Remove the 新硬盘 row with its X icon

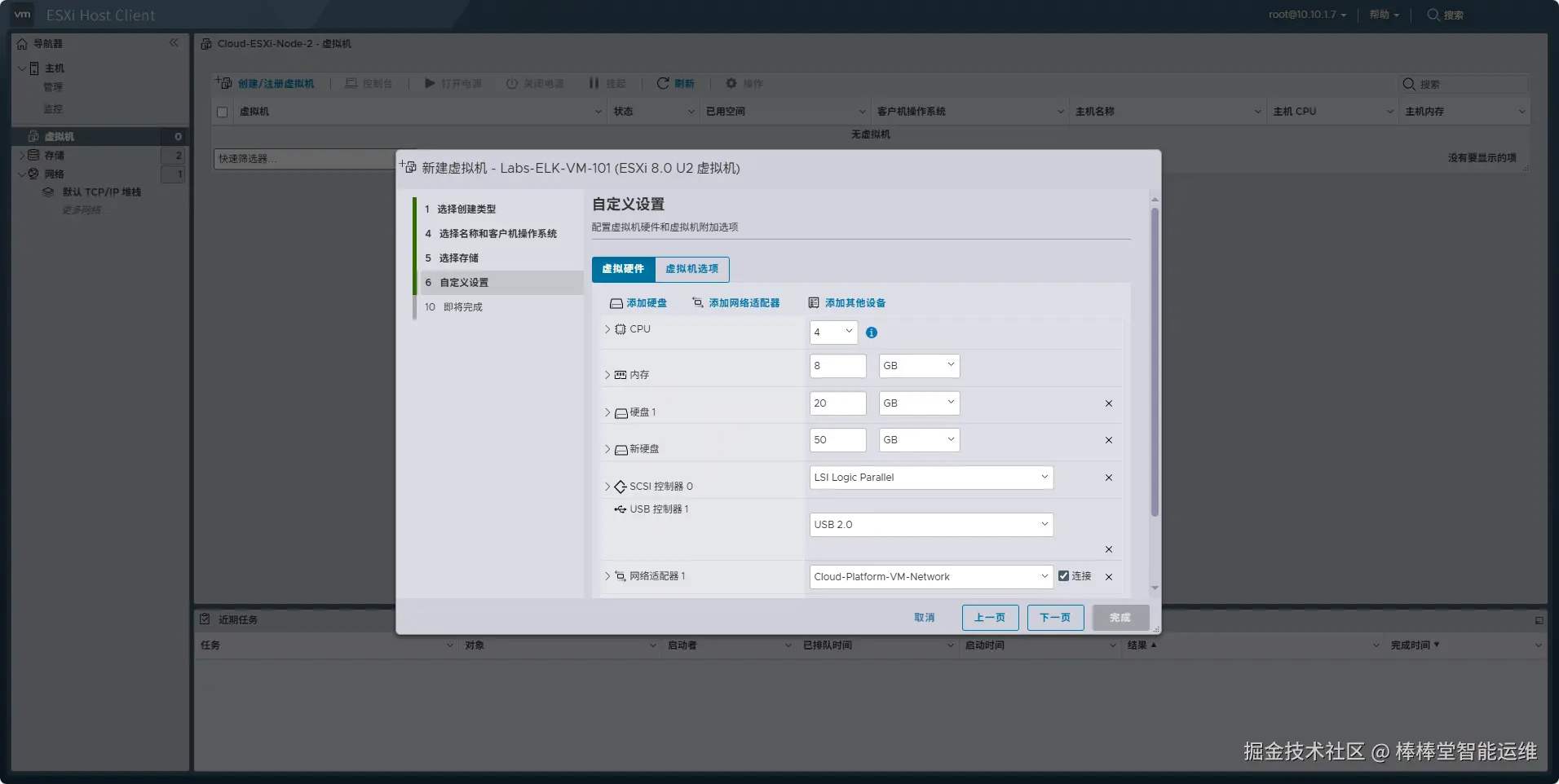coord(1109,440)
